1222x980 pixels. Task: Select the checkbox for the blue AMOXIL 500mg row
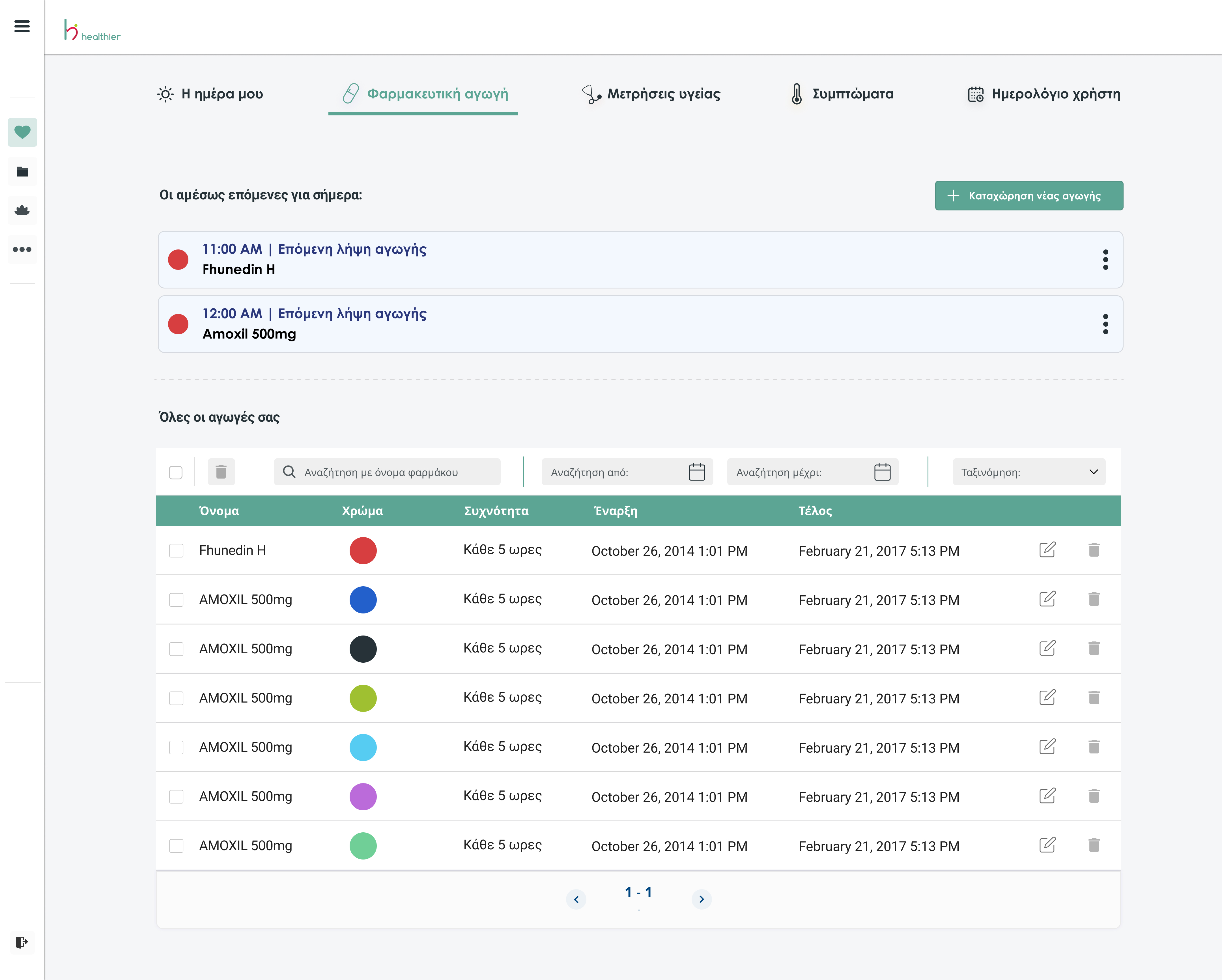coord(176,600)
